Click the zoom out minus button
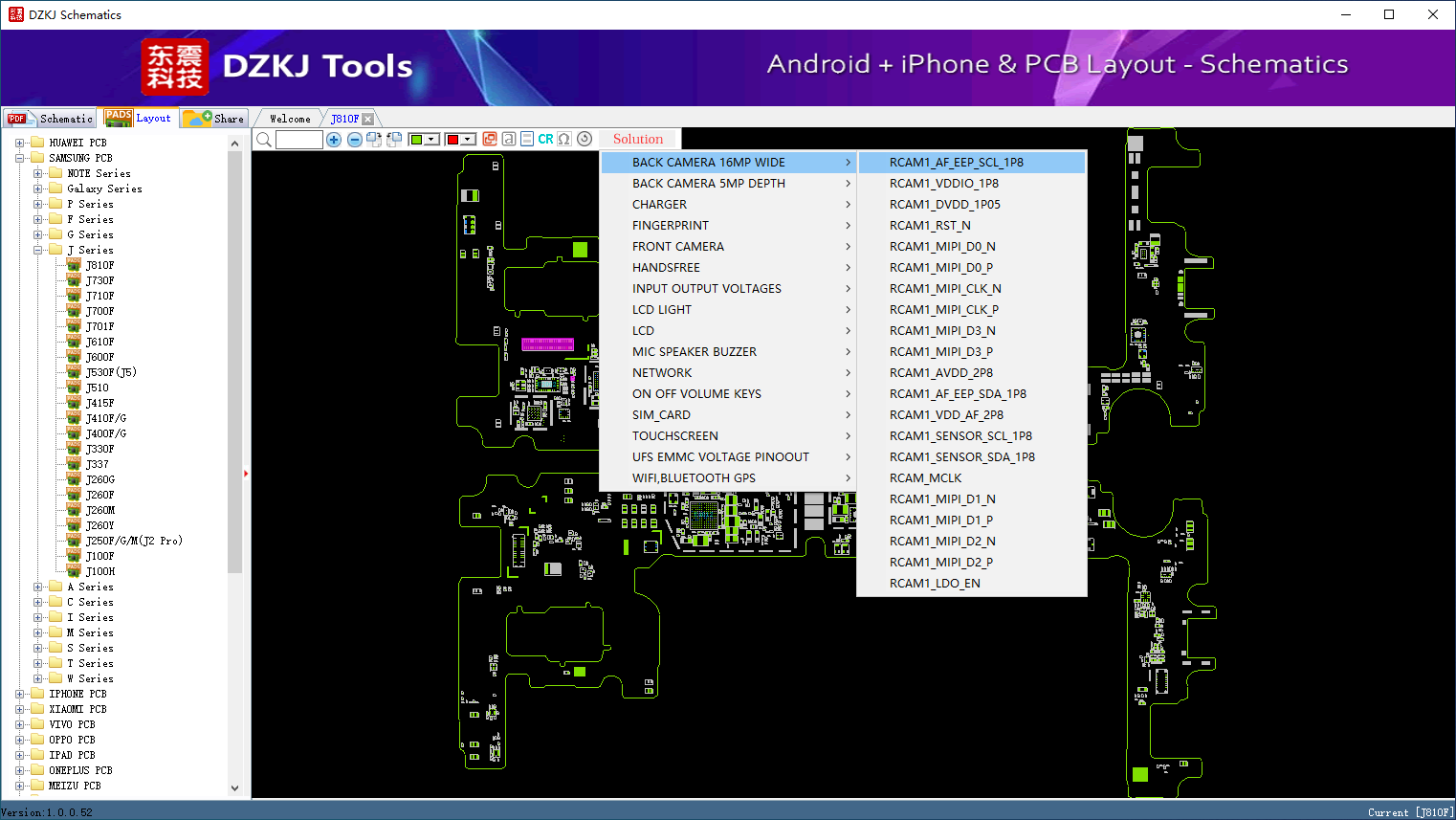1456x820 pixels. click(x=355, y=140)
